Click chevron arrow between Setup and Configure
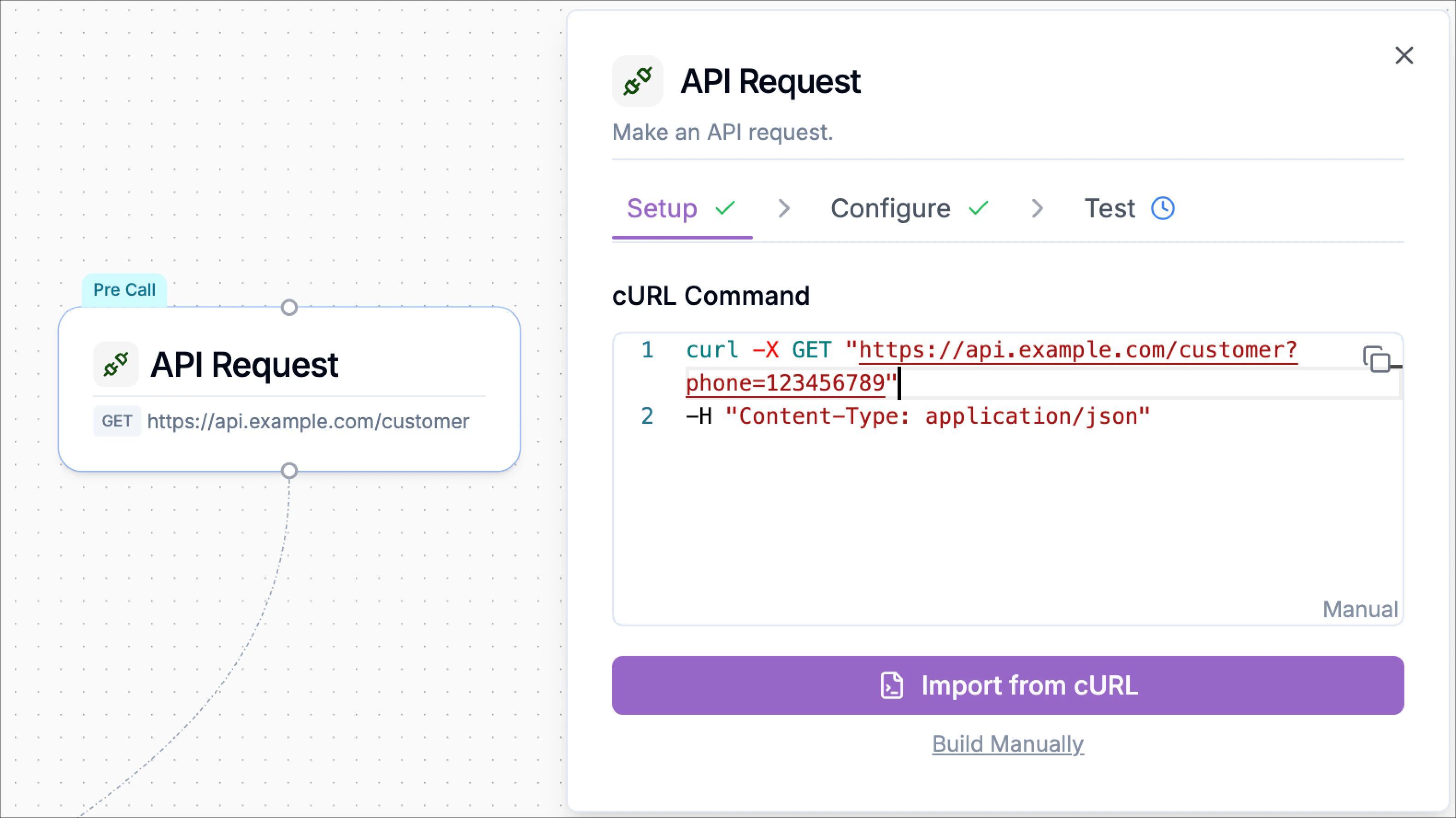This screenshot has height=818, width=1456. (x=783, y=208)
